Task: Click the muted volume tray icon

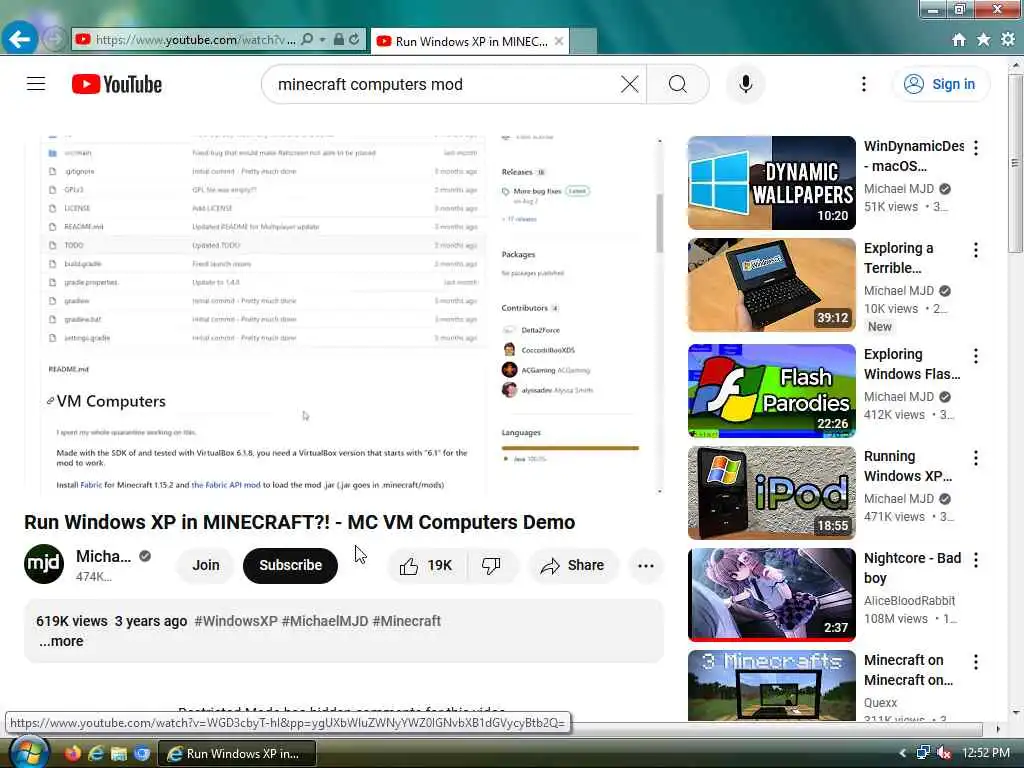Action: tap(944, 753)
